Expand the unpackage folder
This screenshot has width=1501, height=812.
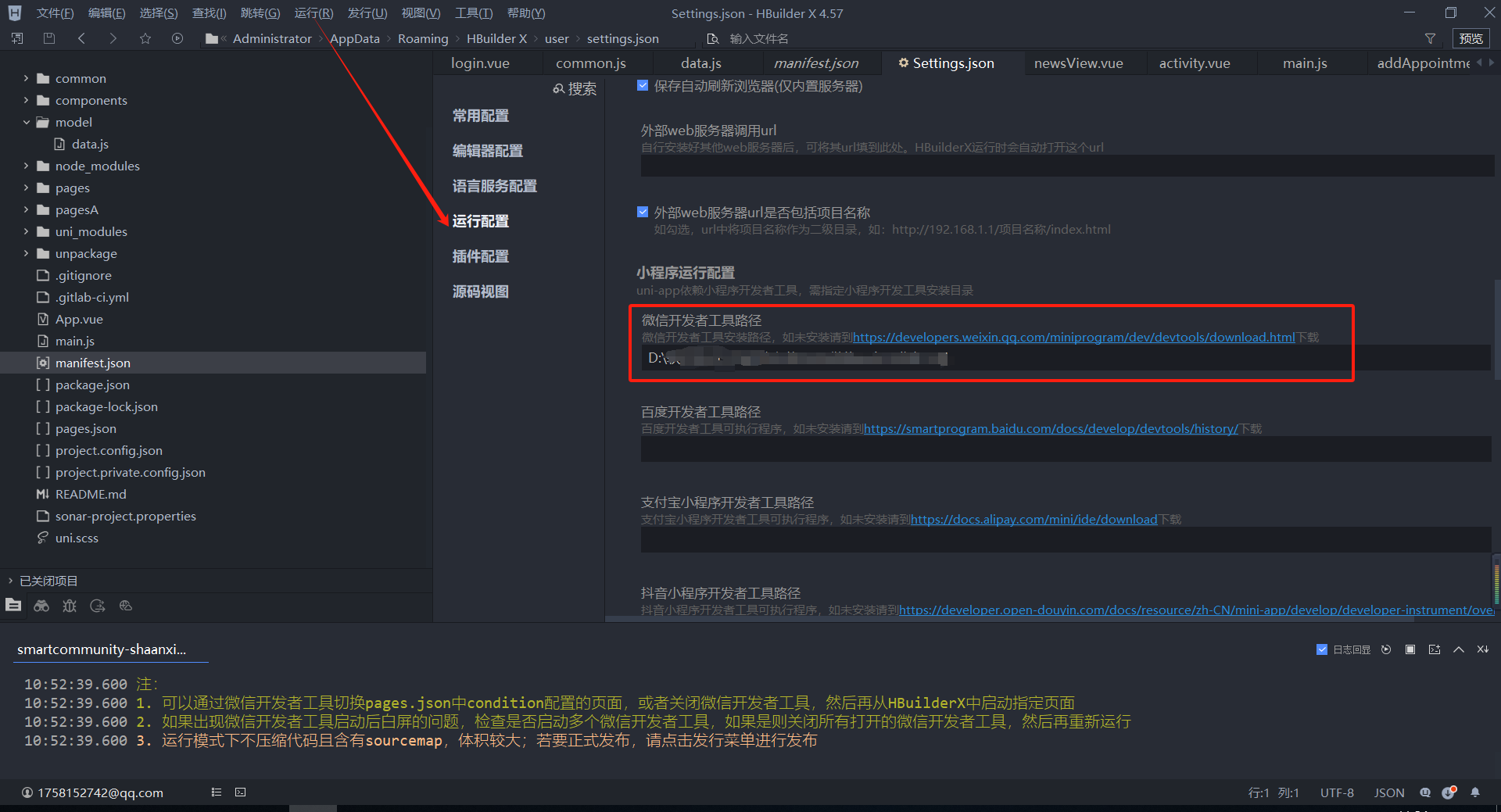click(x=26, y=253)
